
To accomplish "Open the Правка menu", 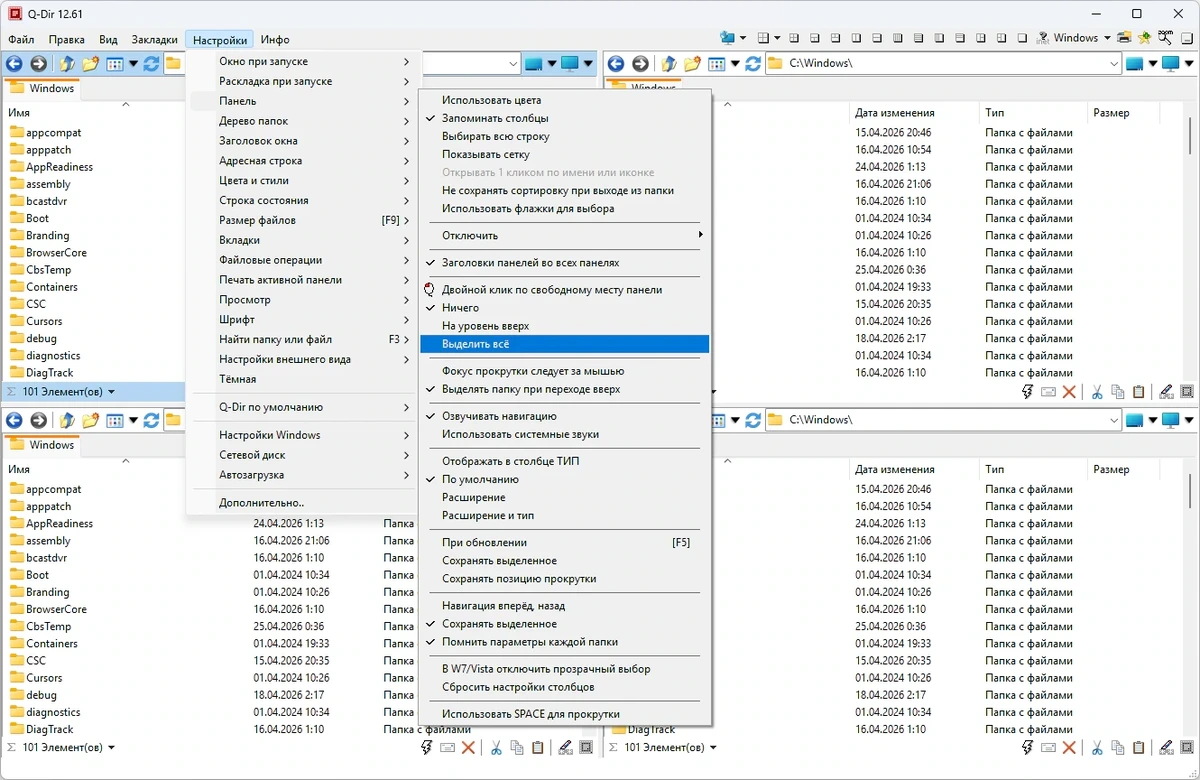I will (x=66, y=39).
